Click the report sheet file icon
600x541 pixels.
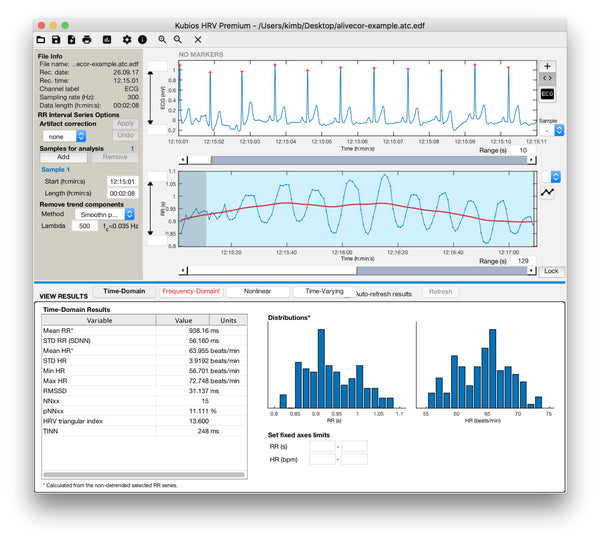pos(72,39)
